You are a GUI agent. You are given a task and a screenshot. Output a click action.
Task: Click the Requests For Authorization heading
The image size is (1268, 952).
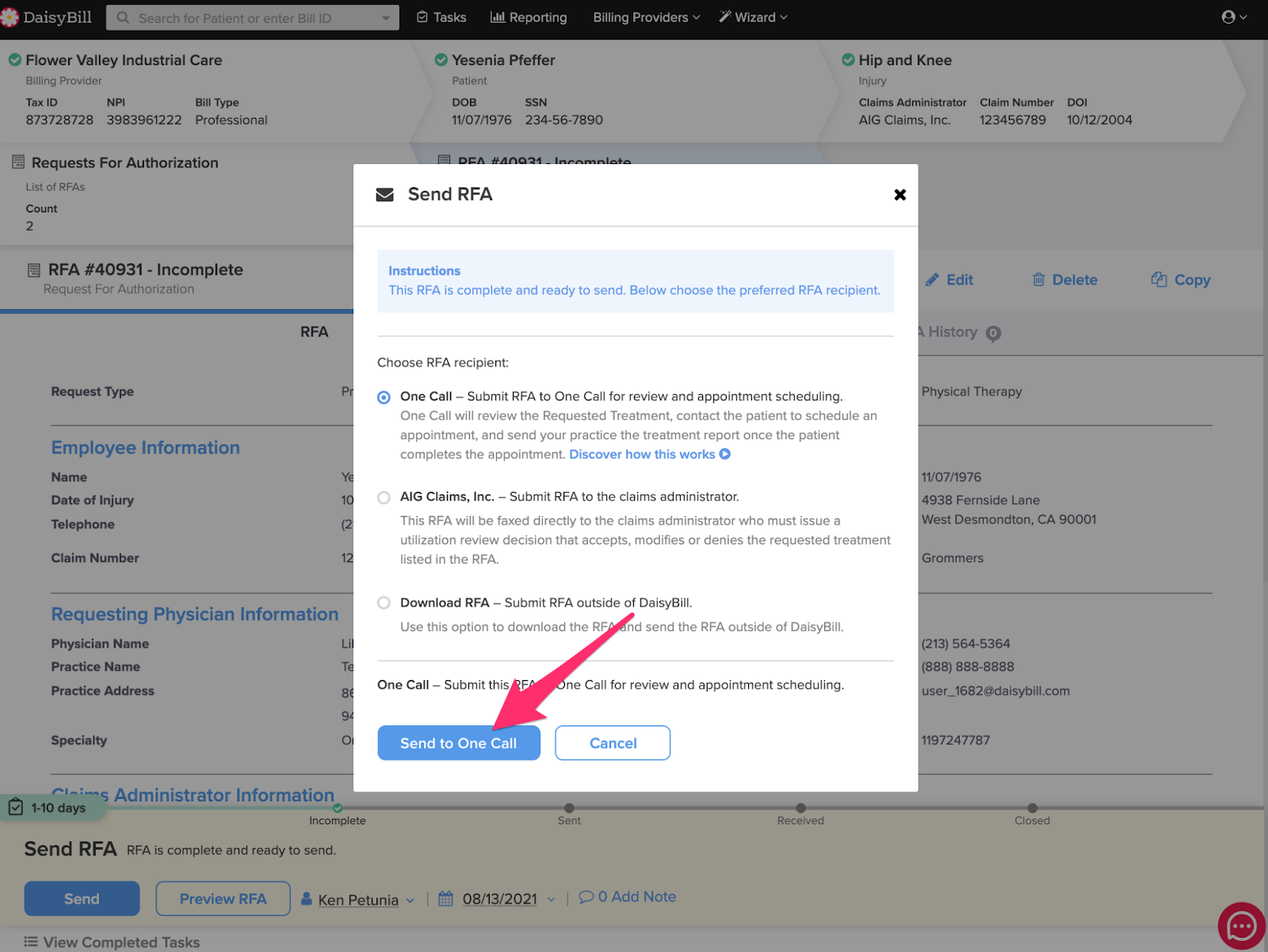125,162
